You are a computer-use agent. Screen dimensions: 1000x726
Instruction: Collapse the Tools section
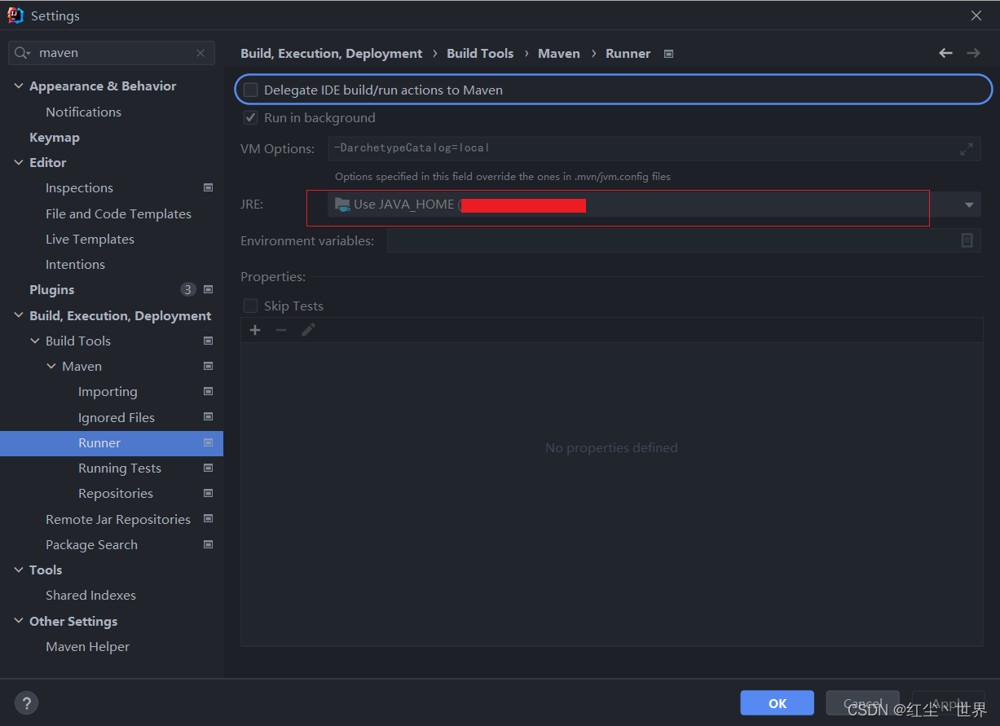point(18,570)
